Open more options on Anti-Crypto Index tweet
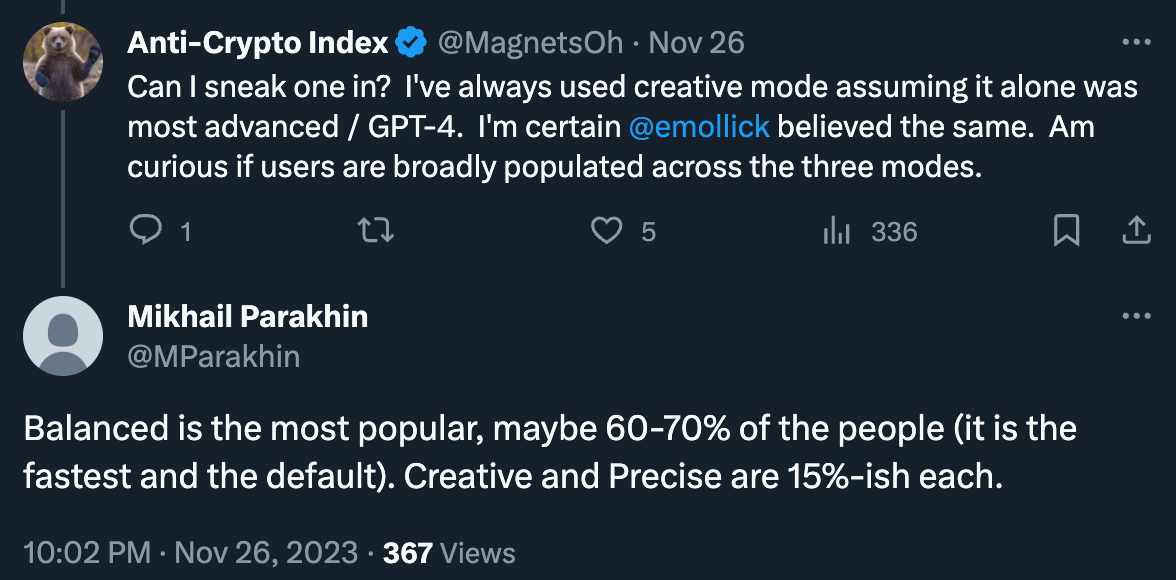The height and width of the screenshot is (580, 1176). coord(1136,43)
